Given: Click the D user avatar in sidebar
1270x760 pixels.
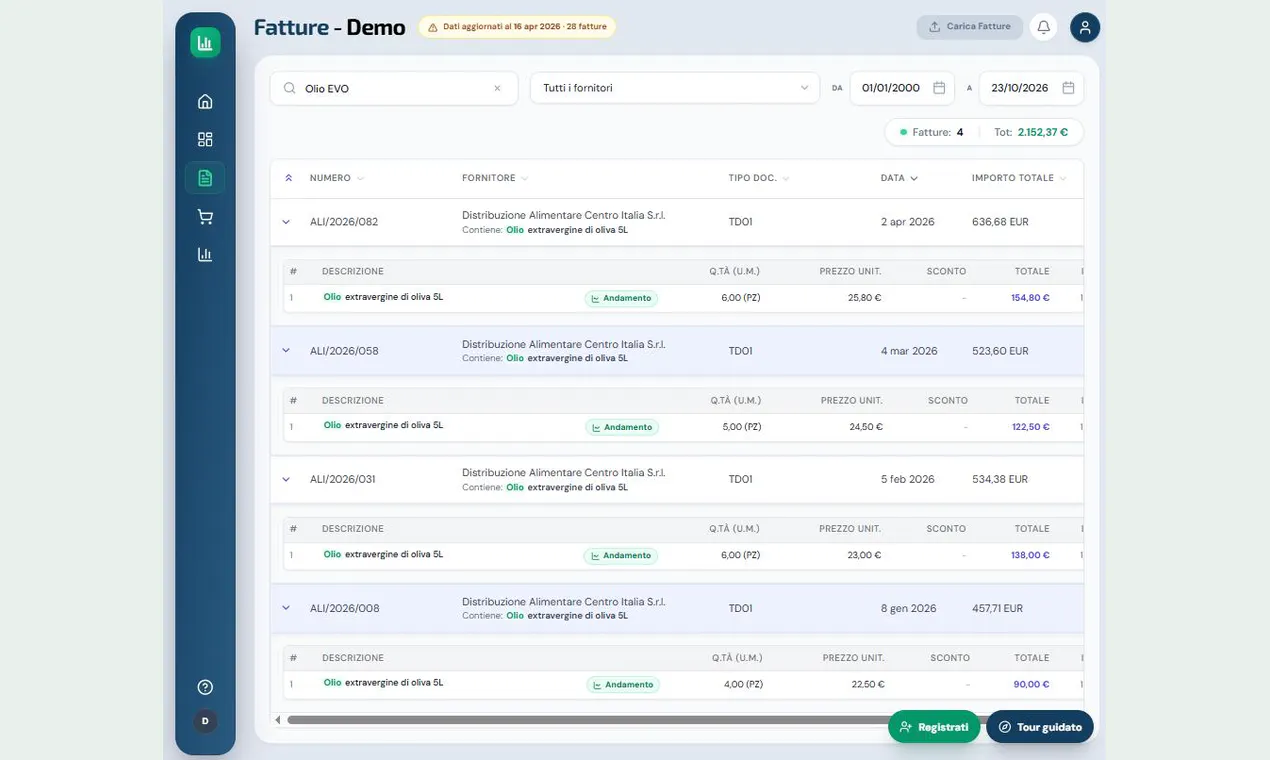Looking at the screenshot, I should coord(205,721).
